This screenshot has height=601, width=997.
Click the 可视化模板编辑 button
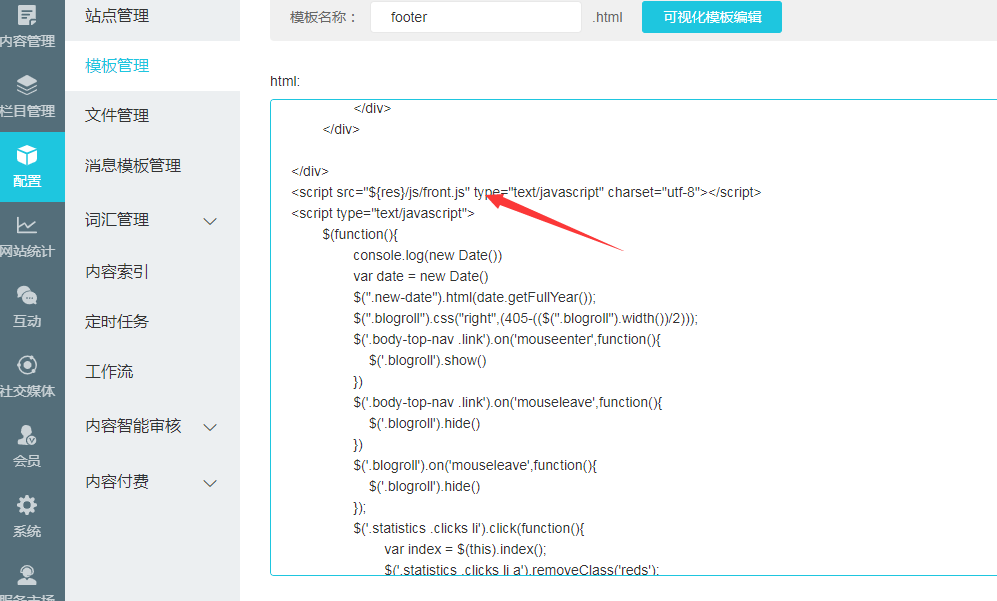tap(712, 17)
